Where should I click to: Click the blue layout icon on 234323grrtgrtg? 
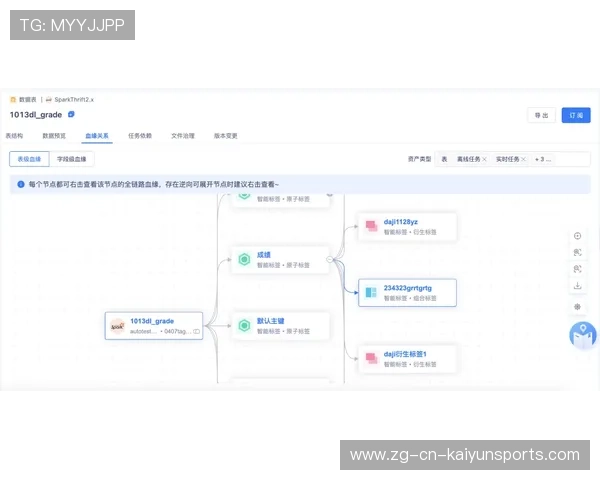point(371,292)
